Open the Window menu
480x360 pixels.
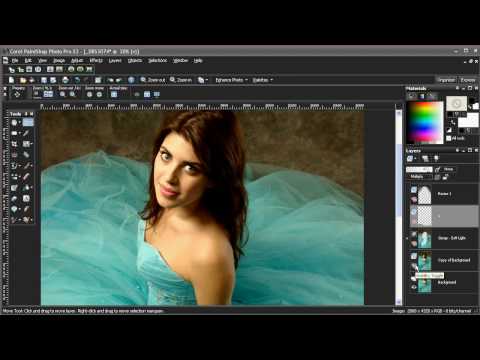pyautogui.click(x=180, y=61)
